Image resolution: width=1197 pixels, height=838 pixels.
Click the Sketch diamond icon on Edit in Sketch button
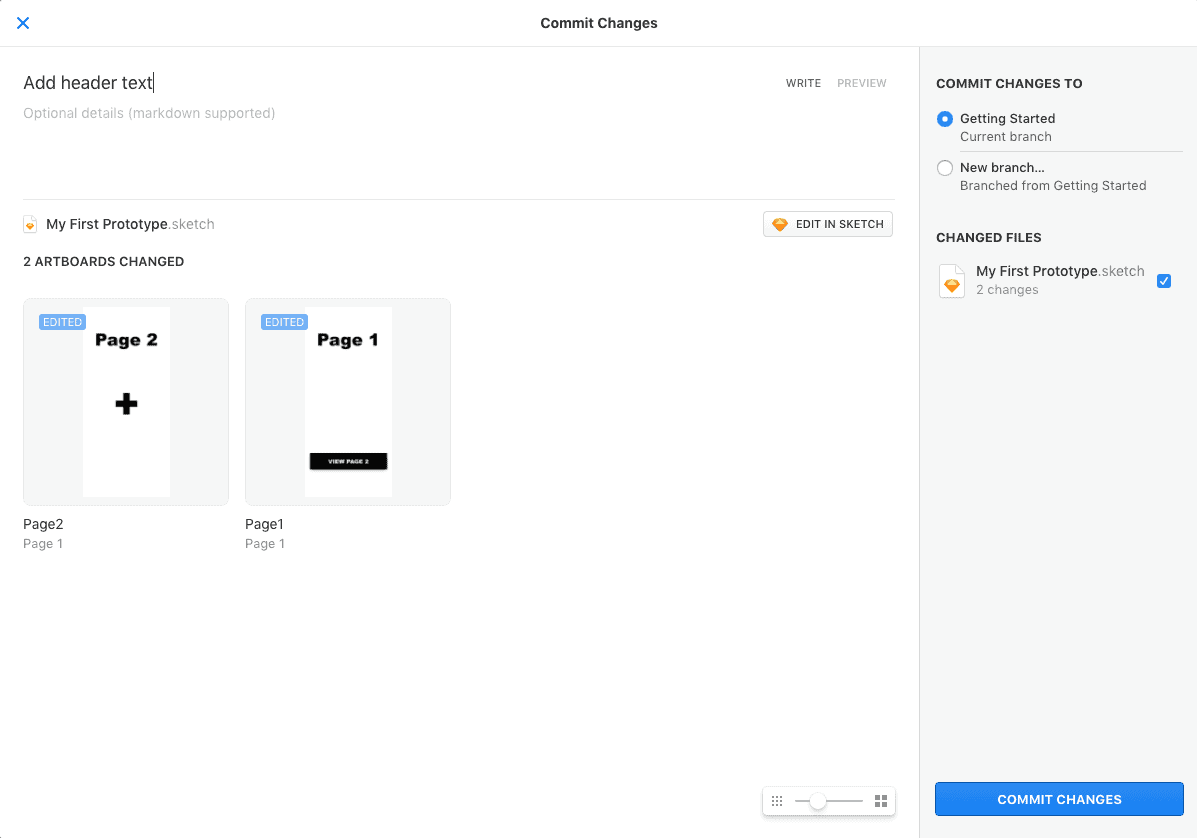tap(780, 223)
